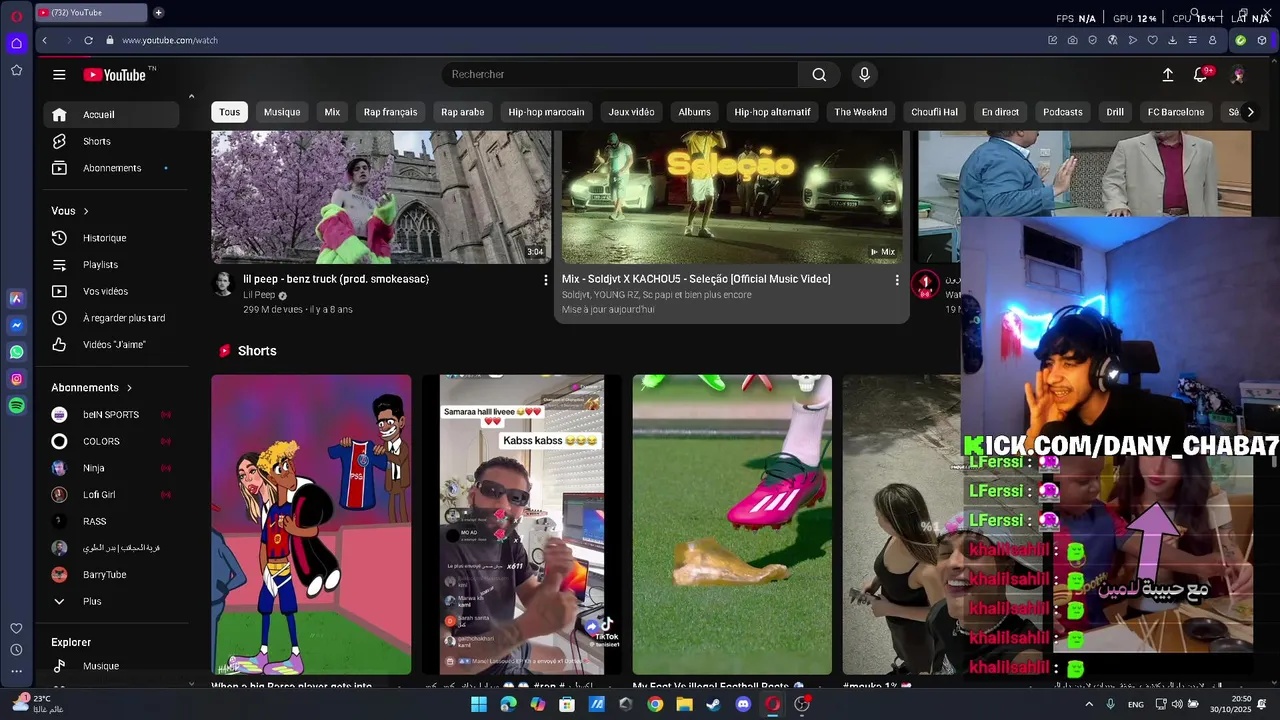Open the YouTube hamburger guide menu
This screenshot has width=1280, height=720.
coord(59,75)
